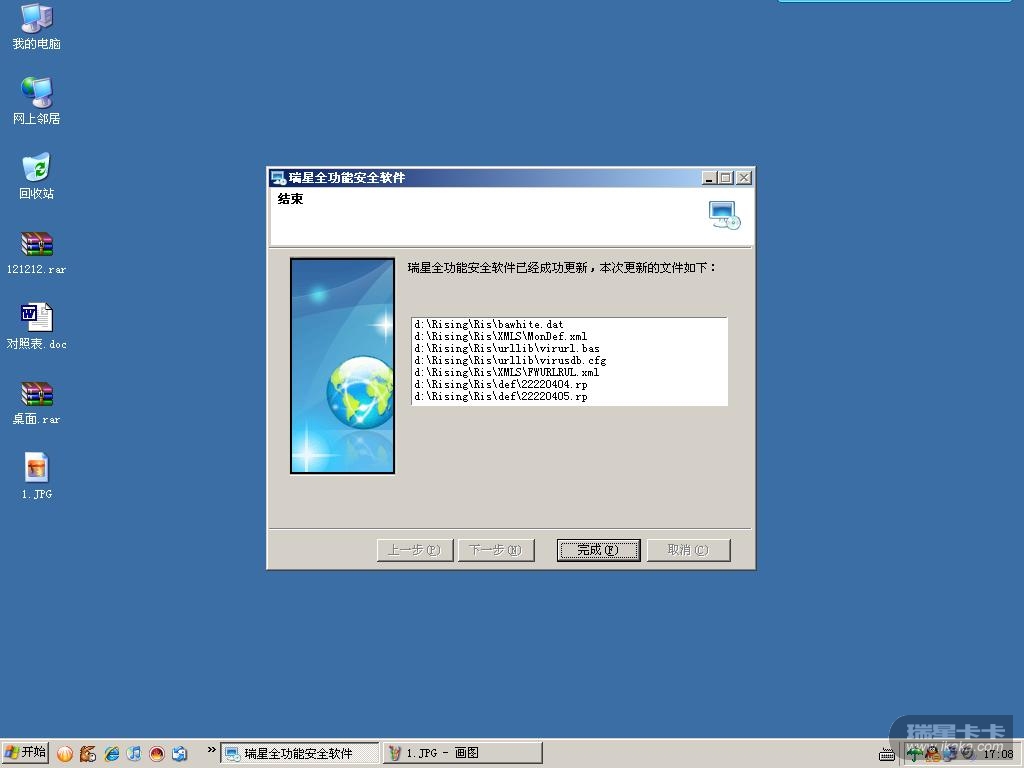Screen dimensions: 1024x768
Task: Expand the quick launch overflow chevron
Action: click(x=211, y=750)
